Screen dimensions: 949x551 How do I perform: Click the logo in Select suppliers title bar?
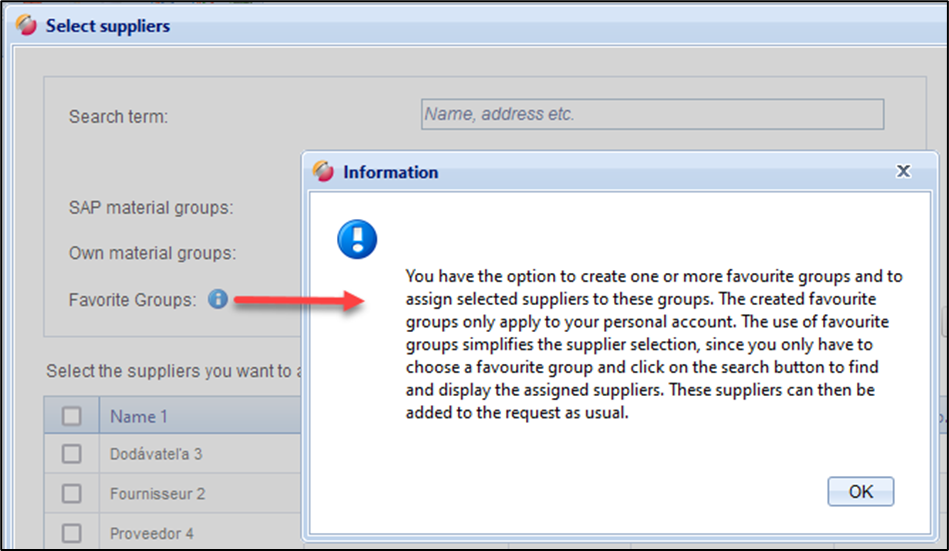coord(27,26)
